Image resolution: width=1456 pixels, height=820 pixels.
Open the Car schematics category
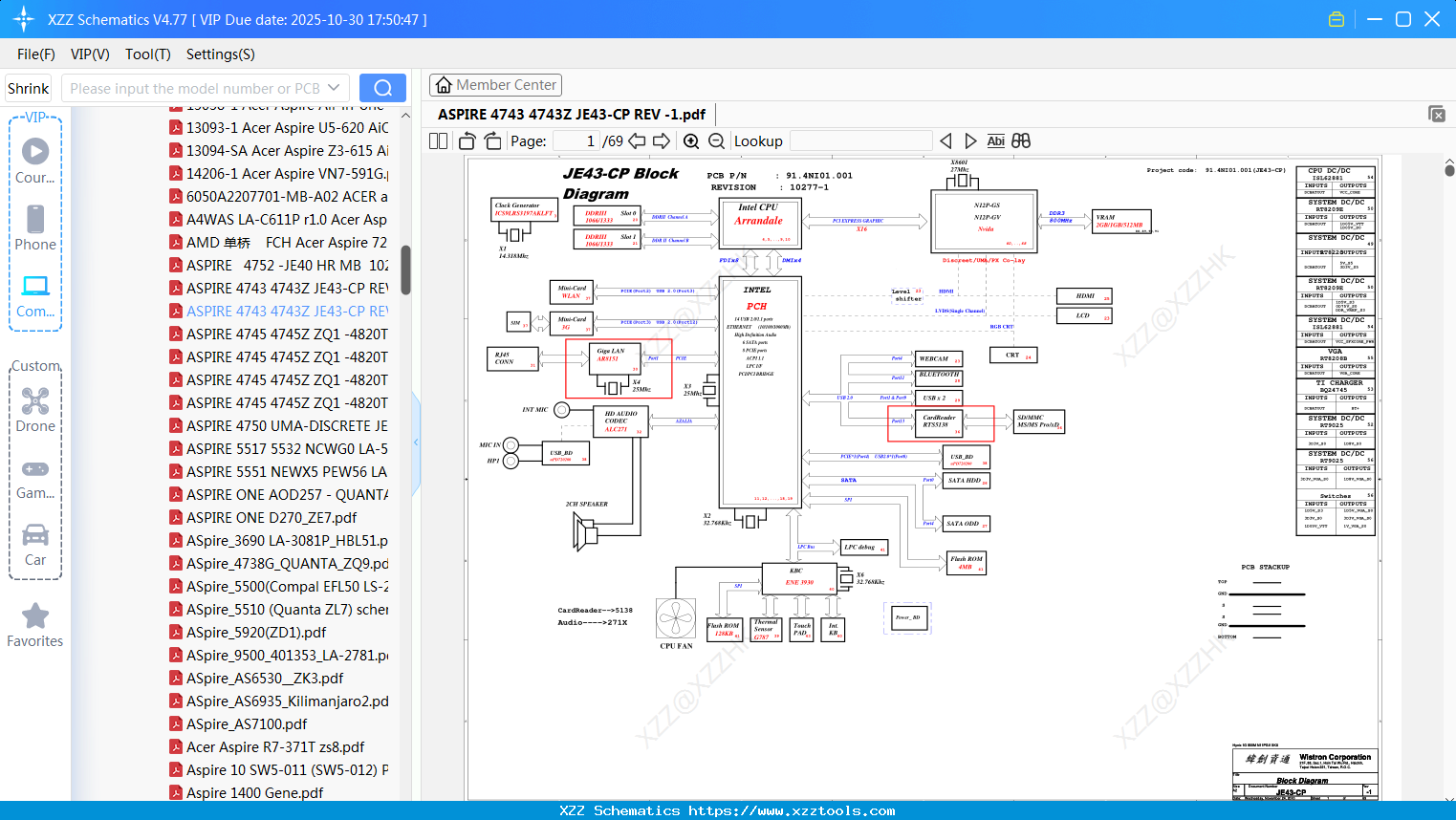pyautogui.click(x=35, y=544)
